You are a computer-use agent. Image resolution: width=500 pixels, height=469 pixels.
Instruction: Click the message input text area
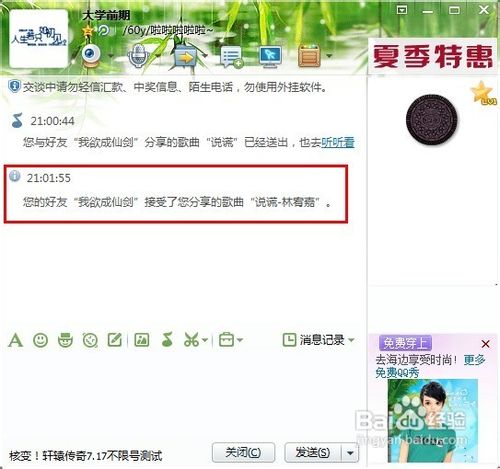183,395
